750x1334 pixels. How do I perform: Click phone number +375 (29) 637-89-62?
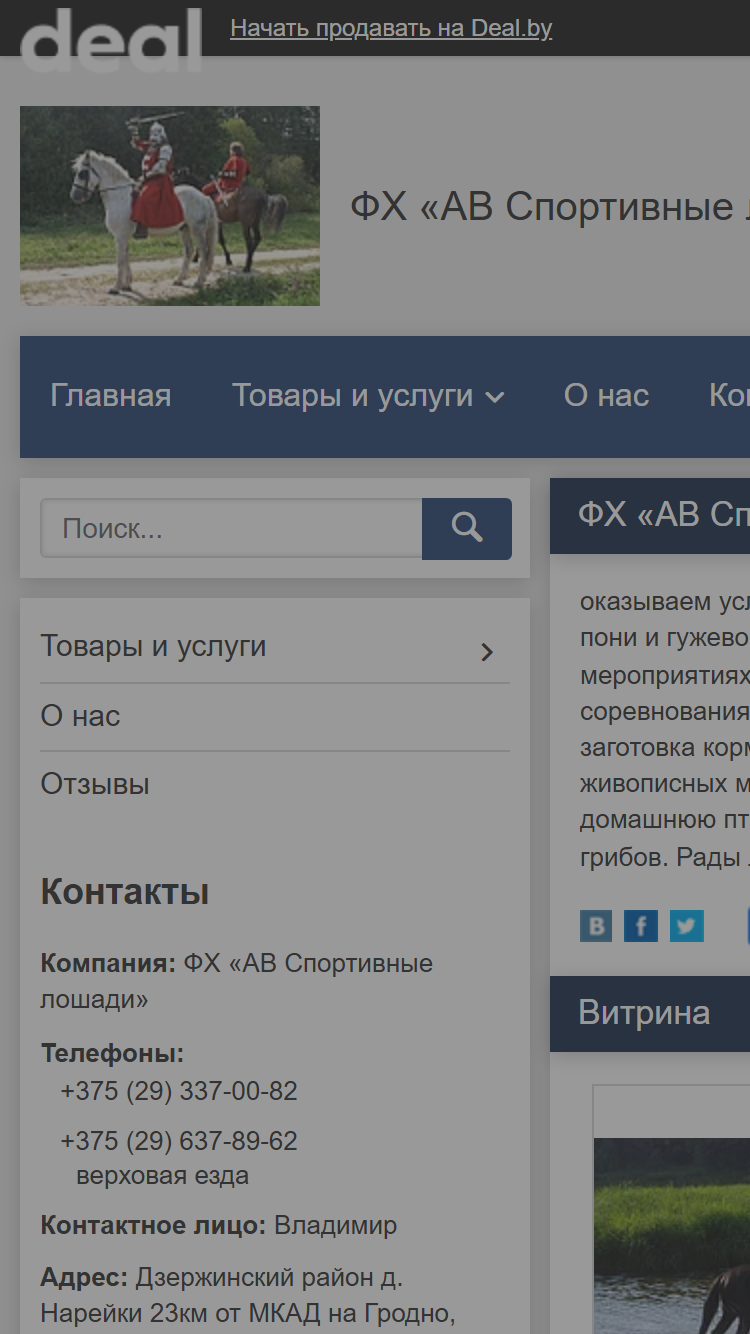(179, 1141)
